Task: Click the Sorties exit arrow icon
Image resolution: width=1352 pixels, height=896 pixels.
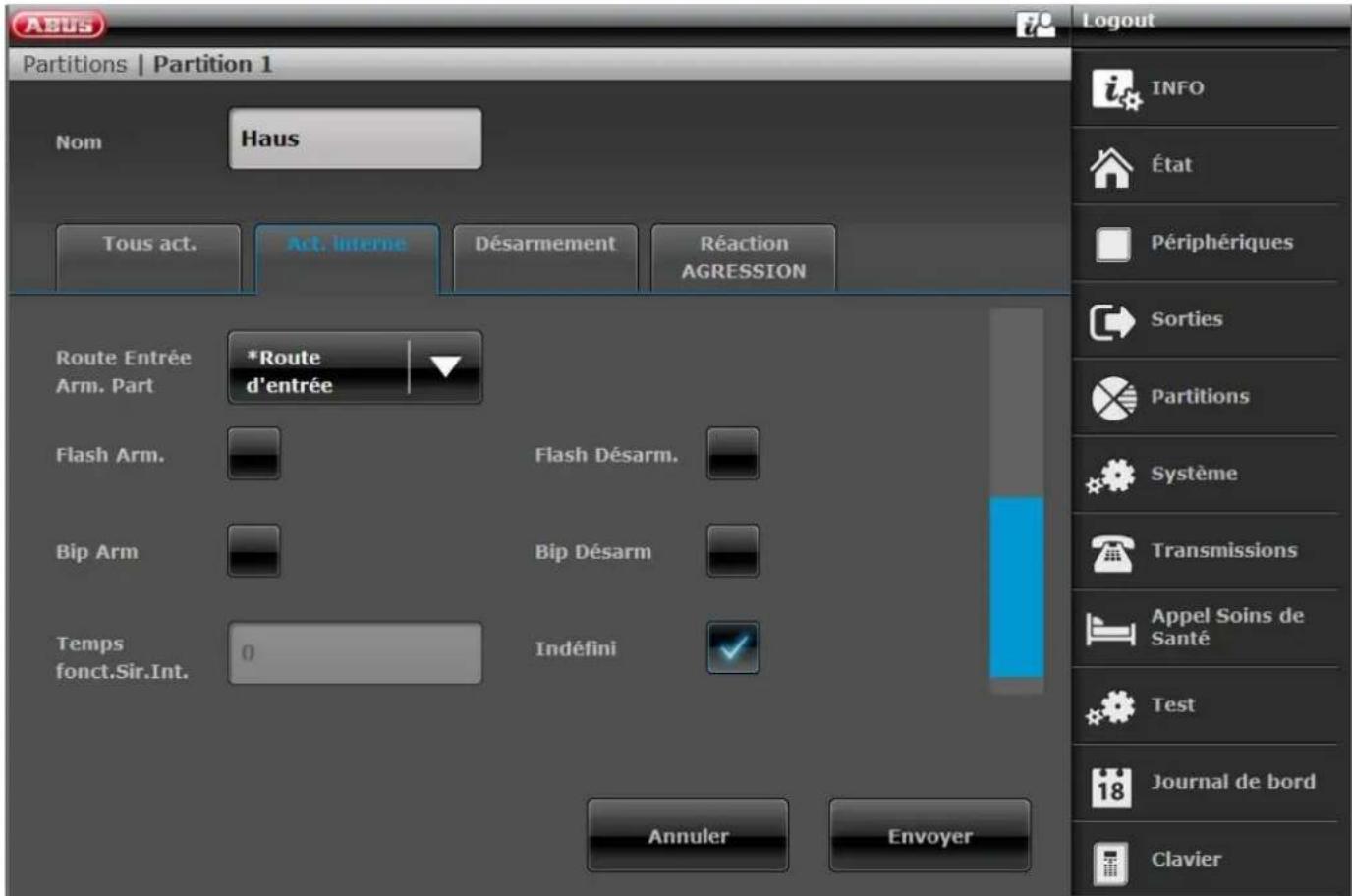Action: pos(1111,321)
